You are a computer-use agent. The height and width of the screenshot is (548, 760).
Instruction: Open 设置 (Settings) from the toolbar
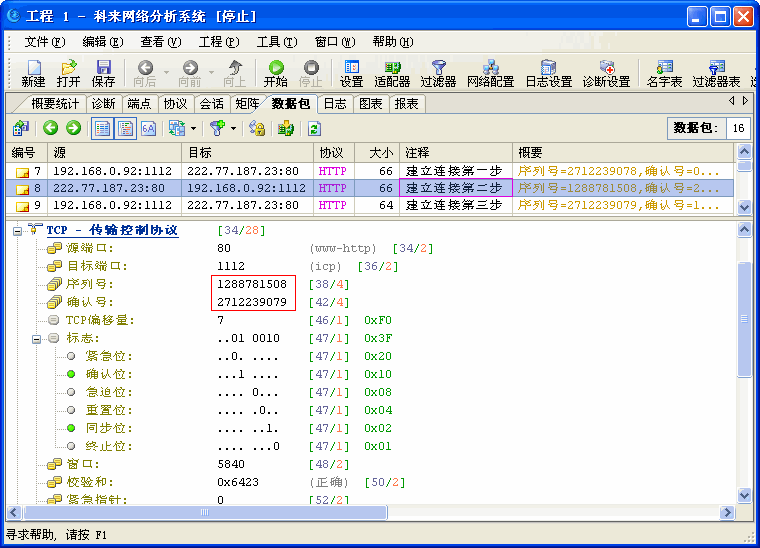351,73
